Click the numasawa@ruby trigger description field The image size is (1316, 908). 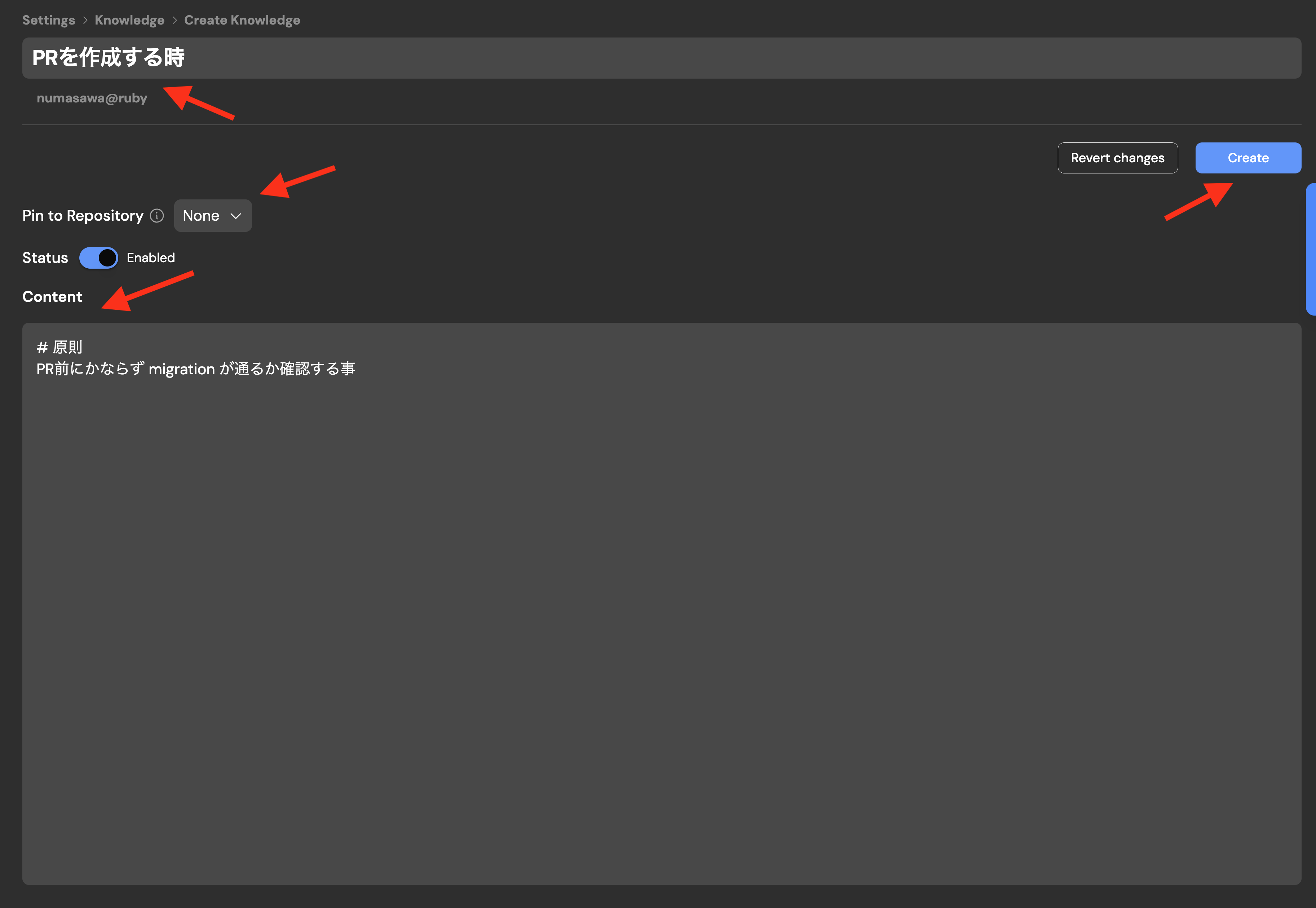[x=92, y=98]
